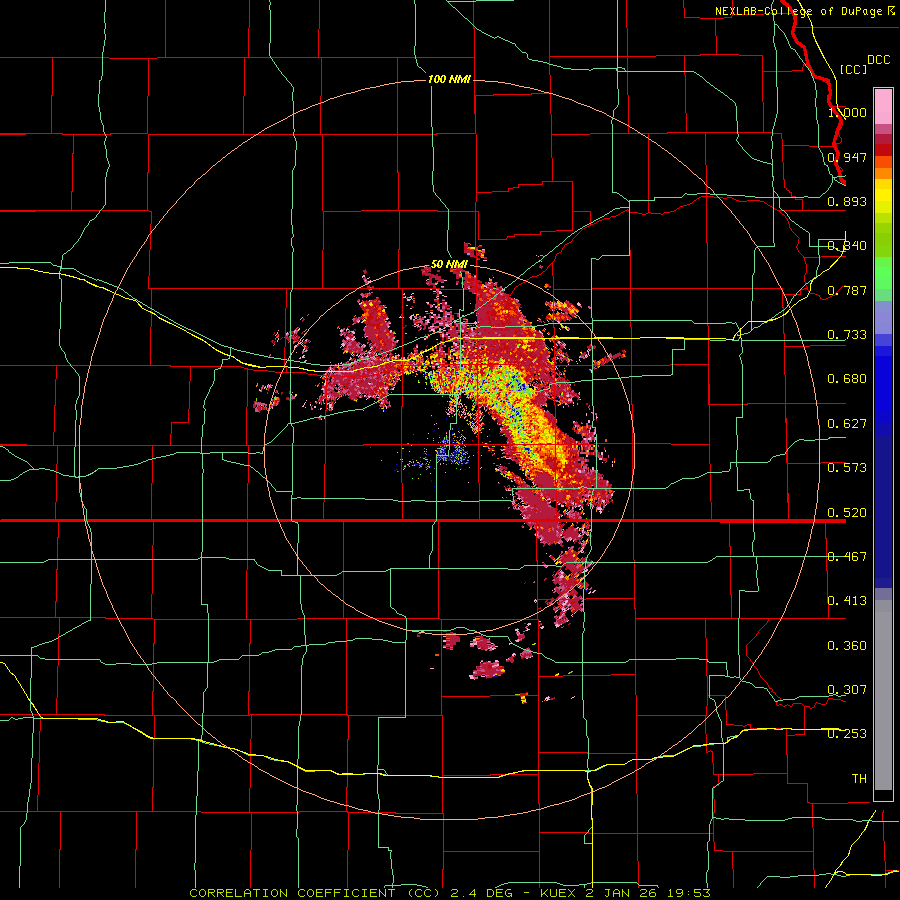Click the 0.360 scale value
This screenshot has width=900, height=900.
(x=847, y=646)
